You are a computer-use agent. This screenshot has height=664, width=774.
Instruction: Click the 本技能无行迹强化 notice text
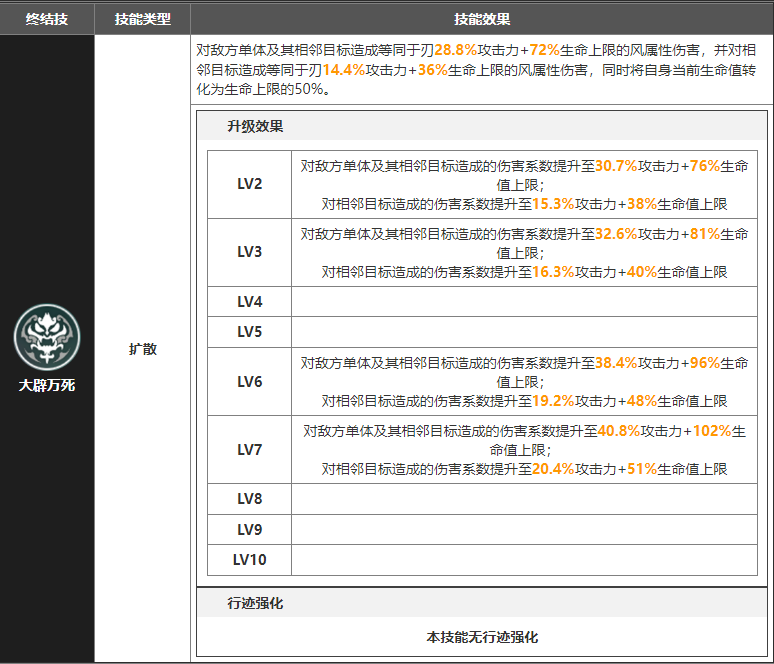tap(481, 637)
